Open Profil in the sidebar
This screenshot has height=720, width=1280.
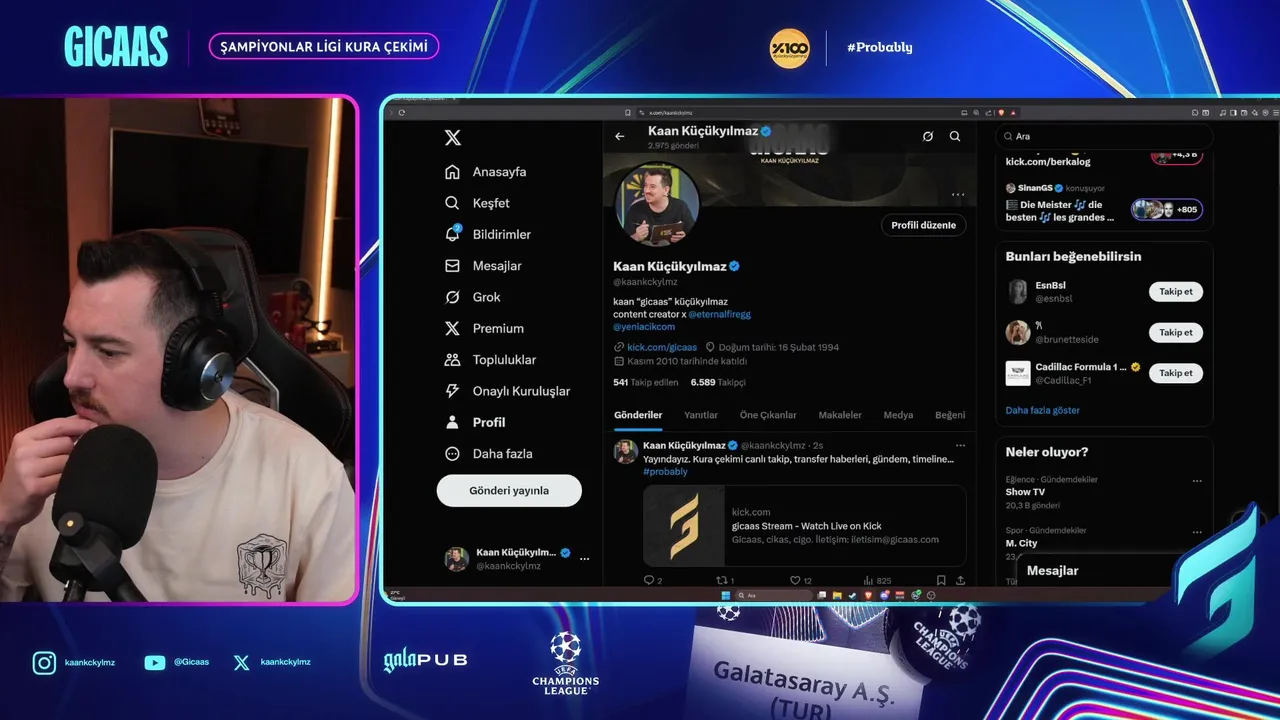point(474,422)
